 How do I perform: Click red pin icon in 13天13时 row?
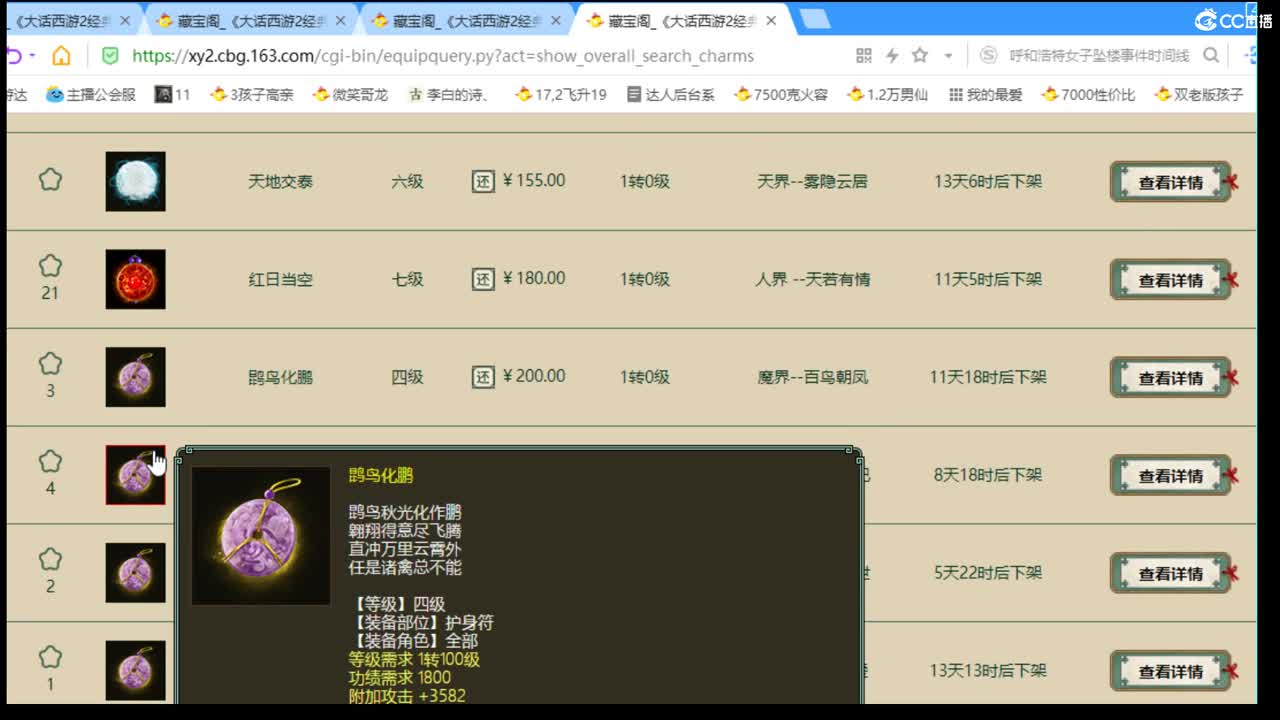[x=1231, y=672]
